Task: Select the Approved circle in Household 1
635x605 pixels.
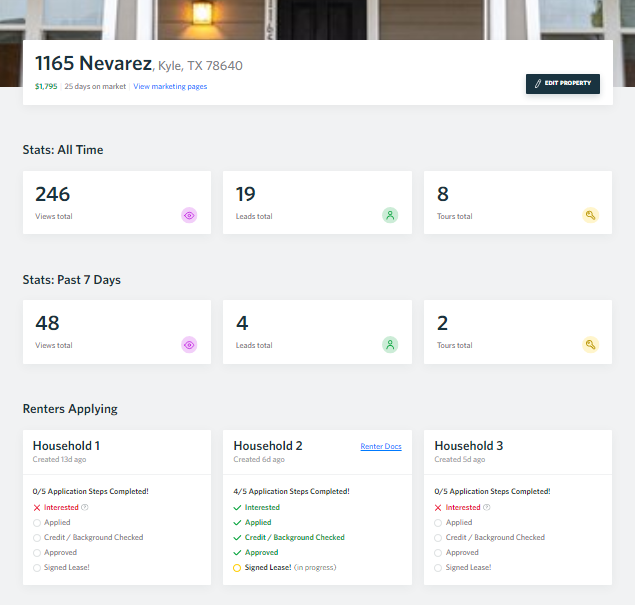Action: (x=37, y=553)
